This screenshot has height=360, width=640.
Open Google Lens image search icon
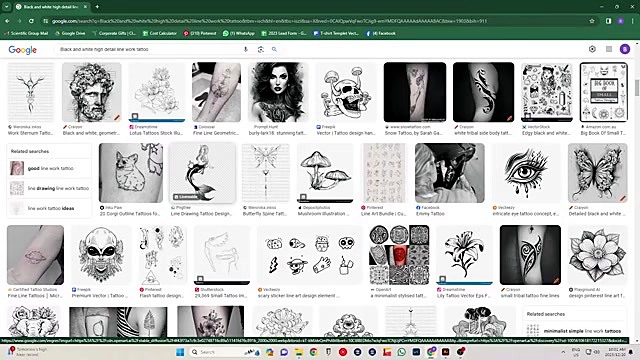[260, 49]
